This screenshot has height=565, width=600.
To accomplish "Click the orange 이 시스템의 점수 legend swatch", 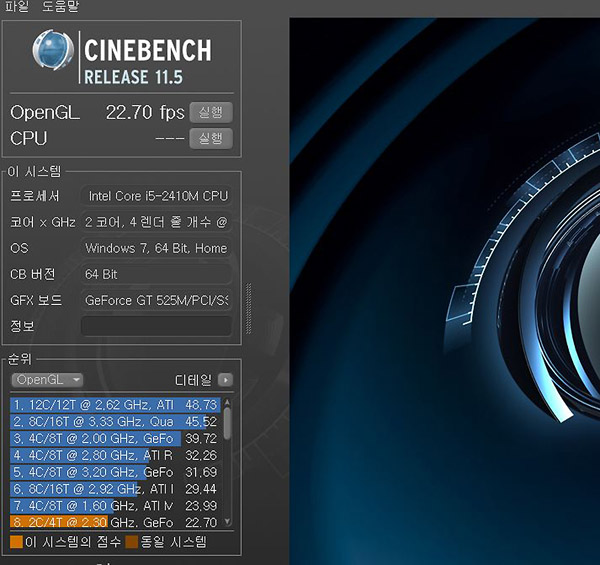I will point(16,542).
